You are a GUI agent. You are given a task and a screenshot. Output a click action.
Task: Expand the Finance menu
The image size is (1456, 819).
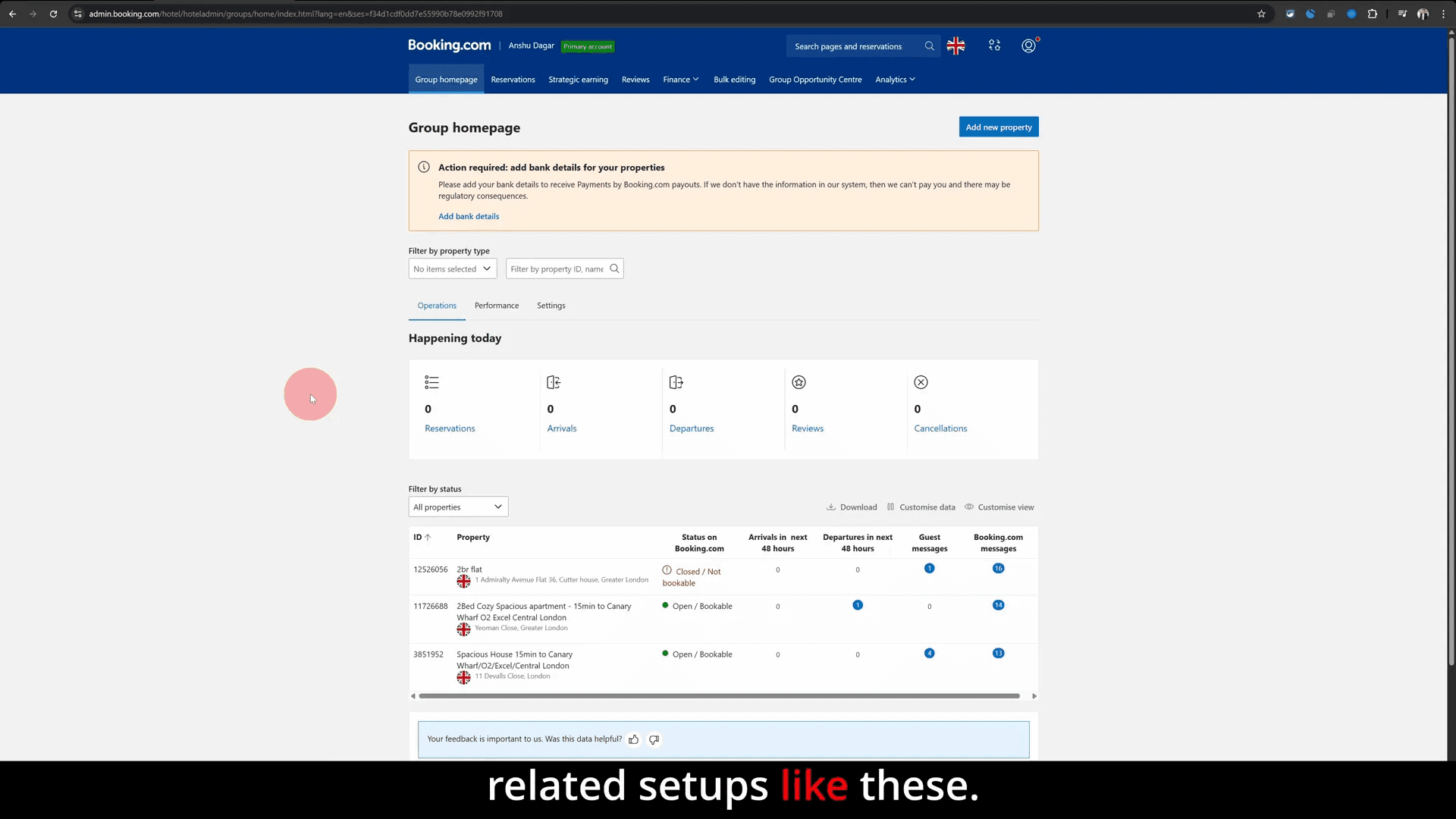(x=680, y=80)
